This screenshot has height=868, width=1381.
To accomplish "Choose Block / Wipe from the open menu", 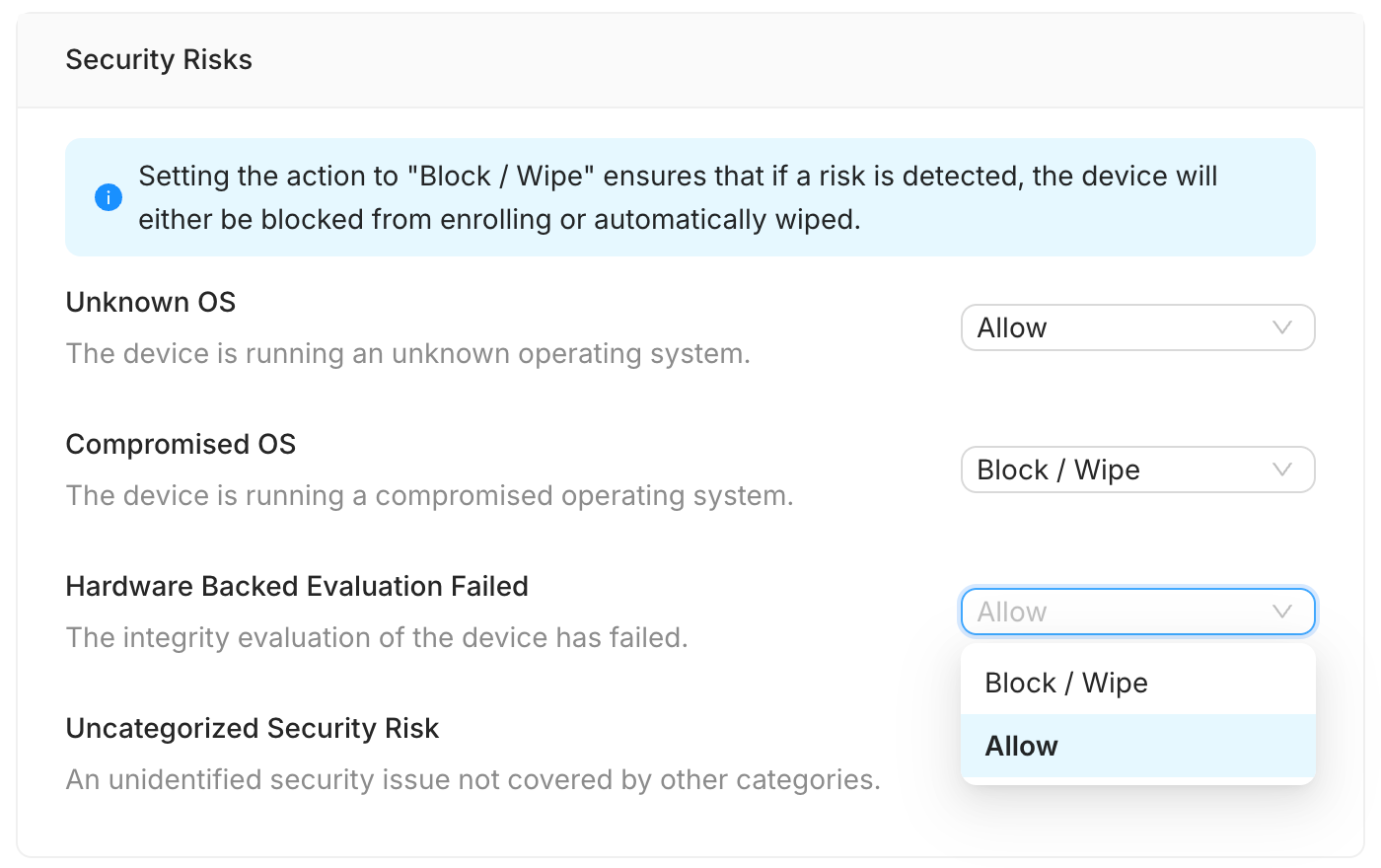I will [x=1066, y=683].
